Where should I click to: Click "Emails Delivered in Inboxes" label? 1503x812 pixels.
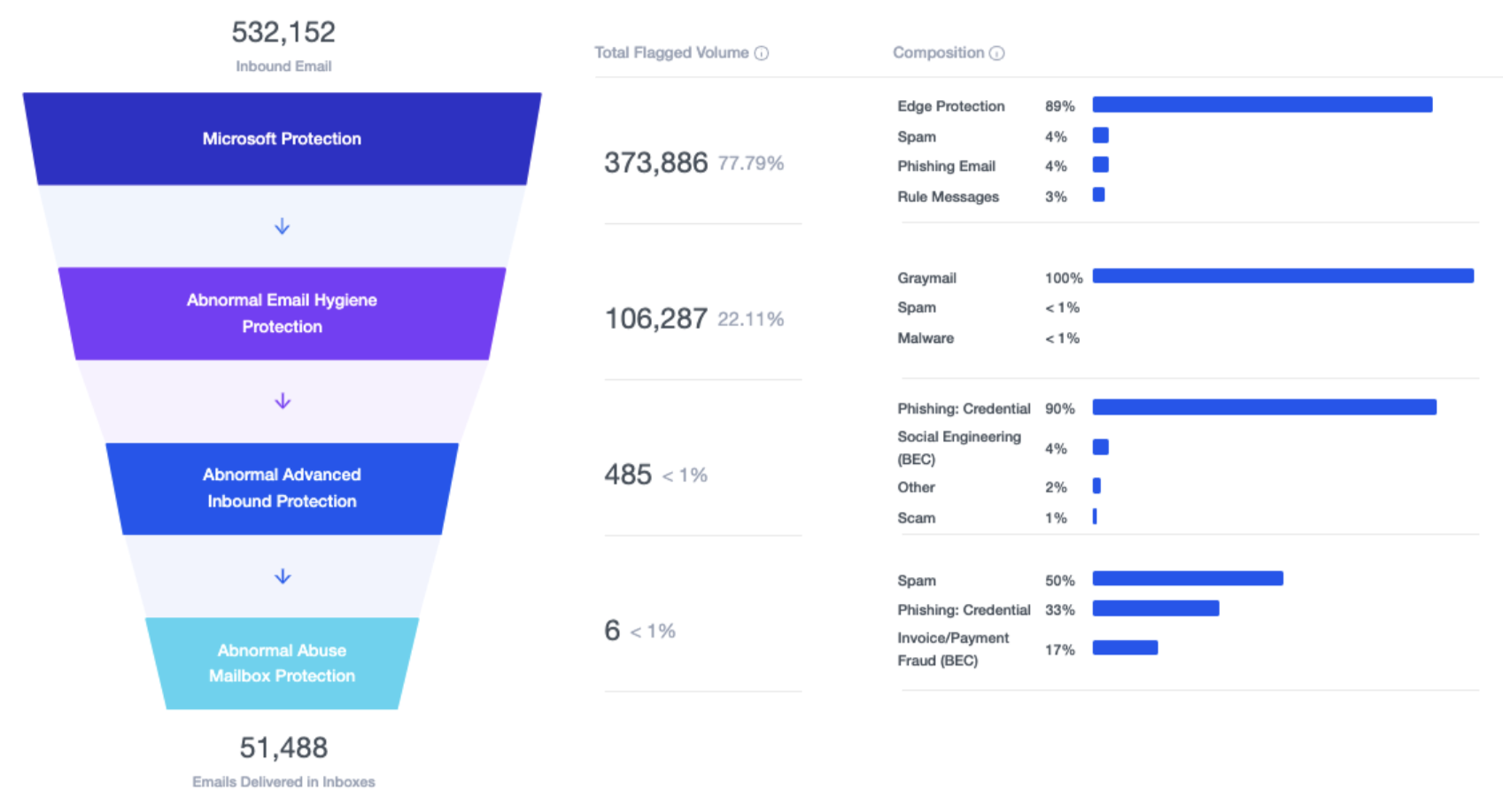pyautogui.click(x=283, y=782)
